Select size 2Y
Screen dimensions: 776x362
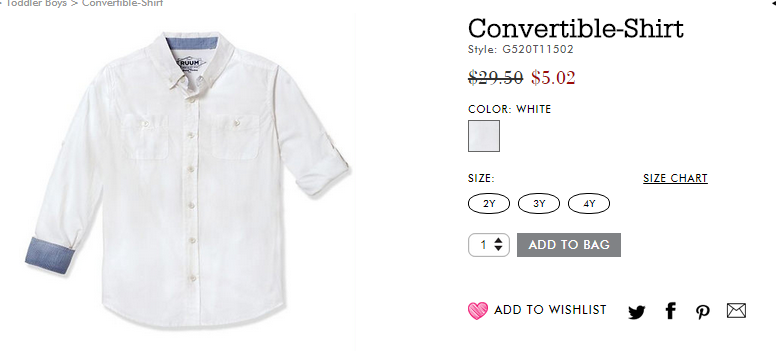tap(489, 204)
